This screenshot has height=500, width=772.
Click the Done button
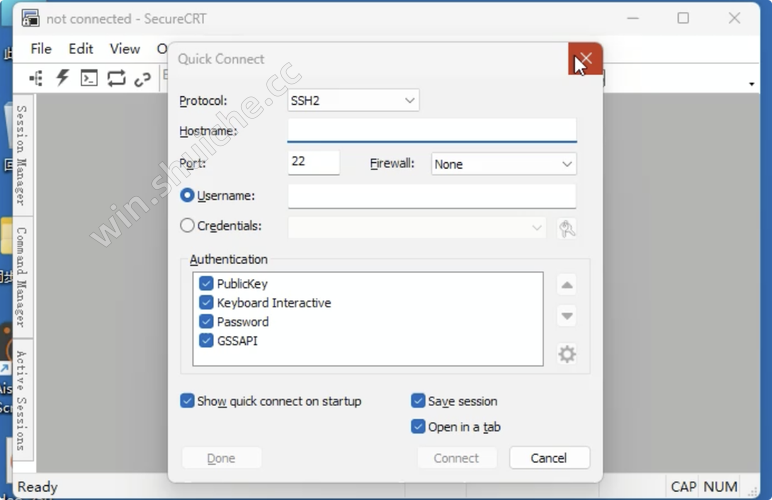pyautogui.click(x=221, y=458)
